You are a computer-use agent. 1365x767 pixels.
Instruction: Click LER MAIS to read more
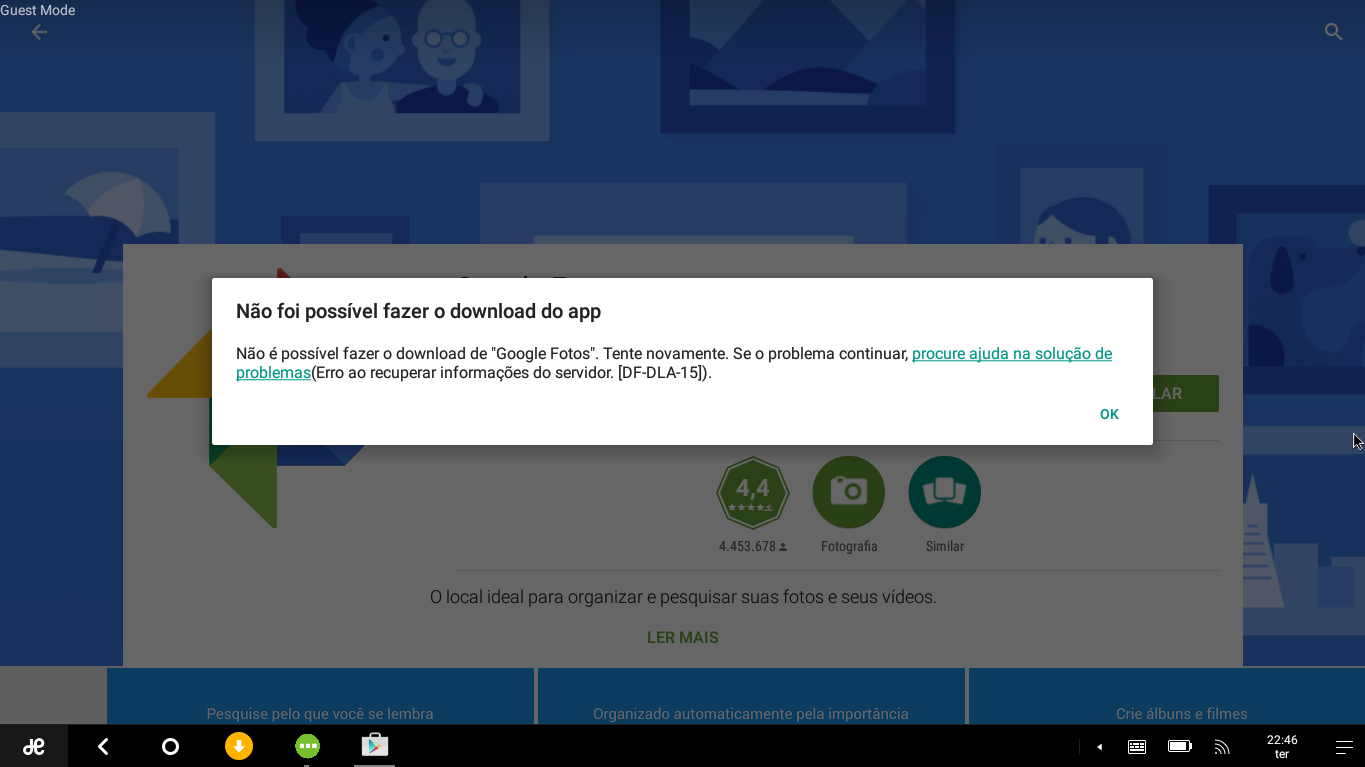coord(683,637)
